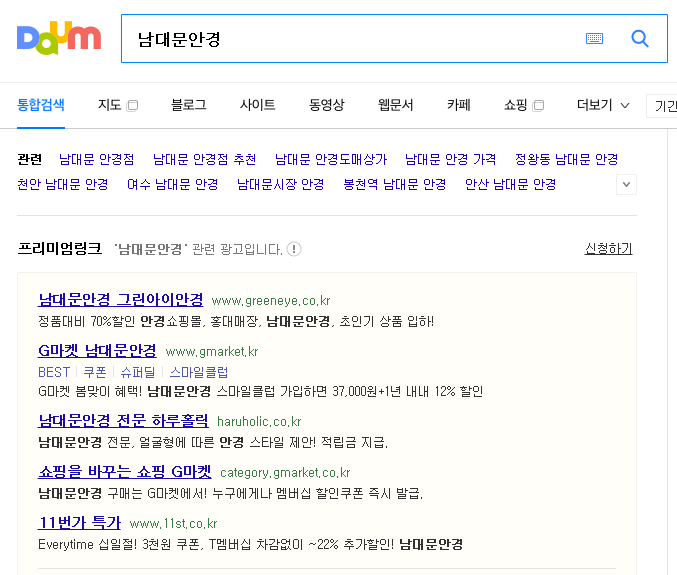
Task: Open the G마켓 남대문안경 ad link
Action: tap(97, 351)
